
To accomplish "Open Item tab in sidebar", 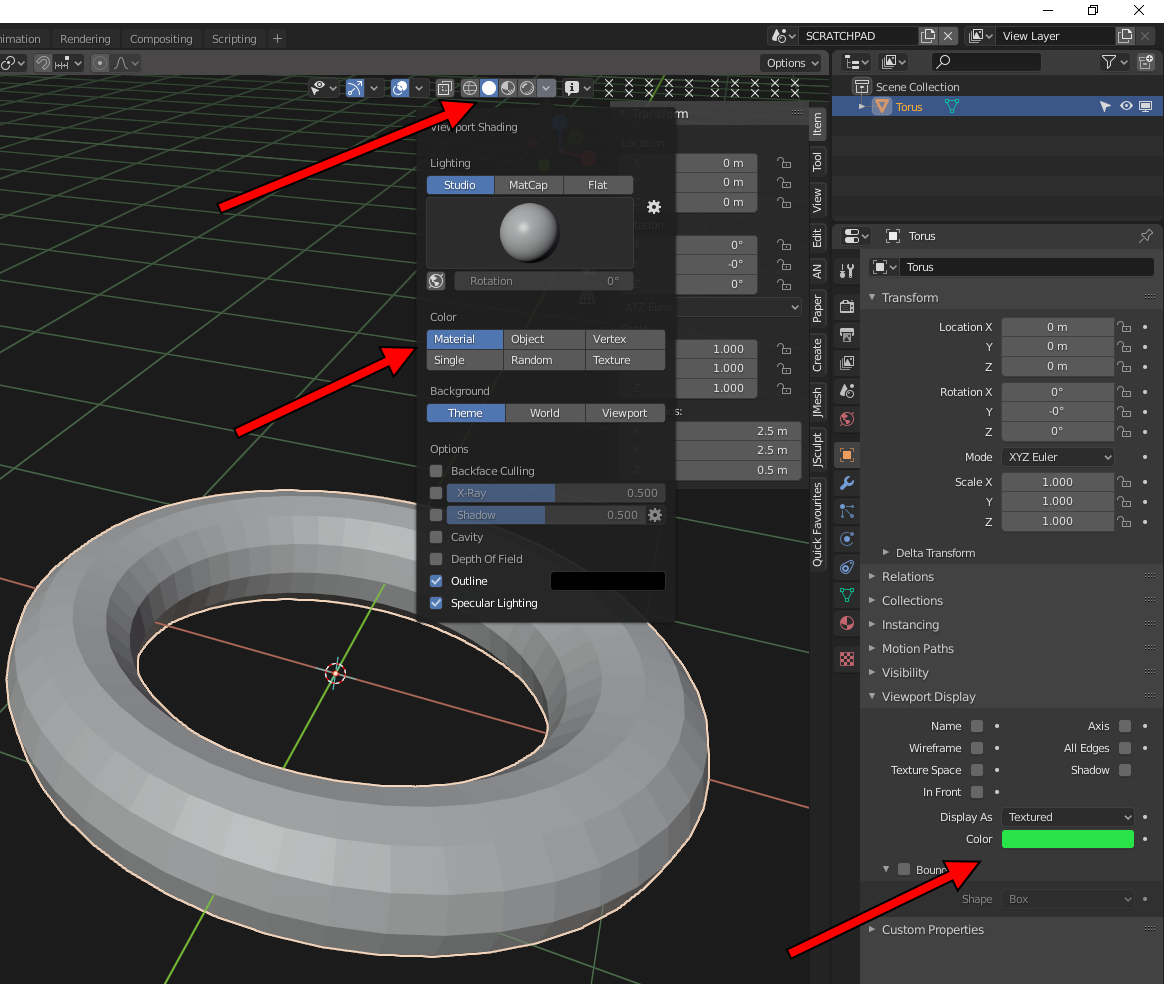I will [x=817, y=123].
